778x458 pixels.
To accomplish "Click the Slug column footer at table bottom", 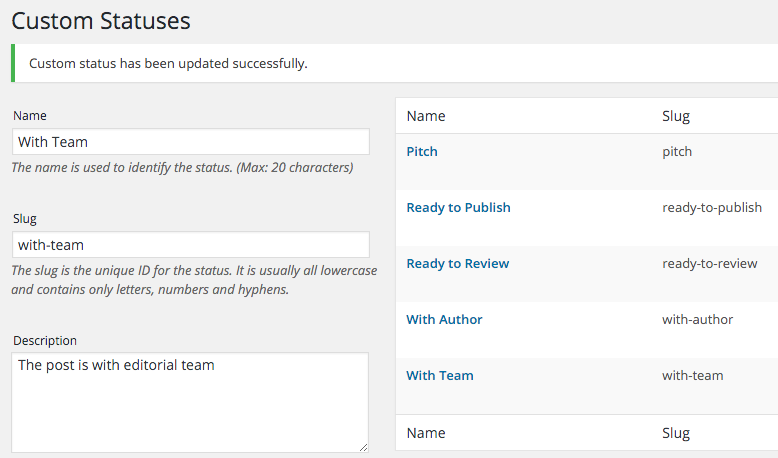I will [x=676, y=433].
